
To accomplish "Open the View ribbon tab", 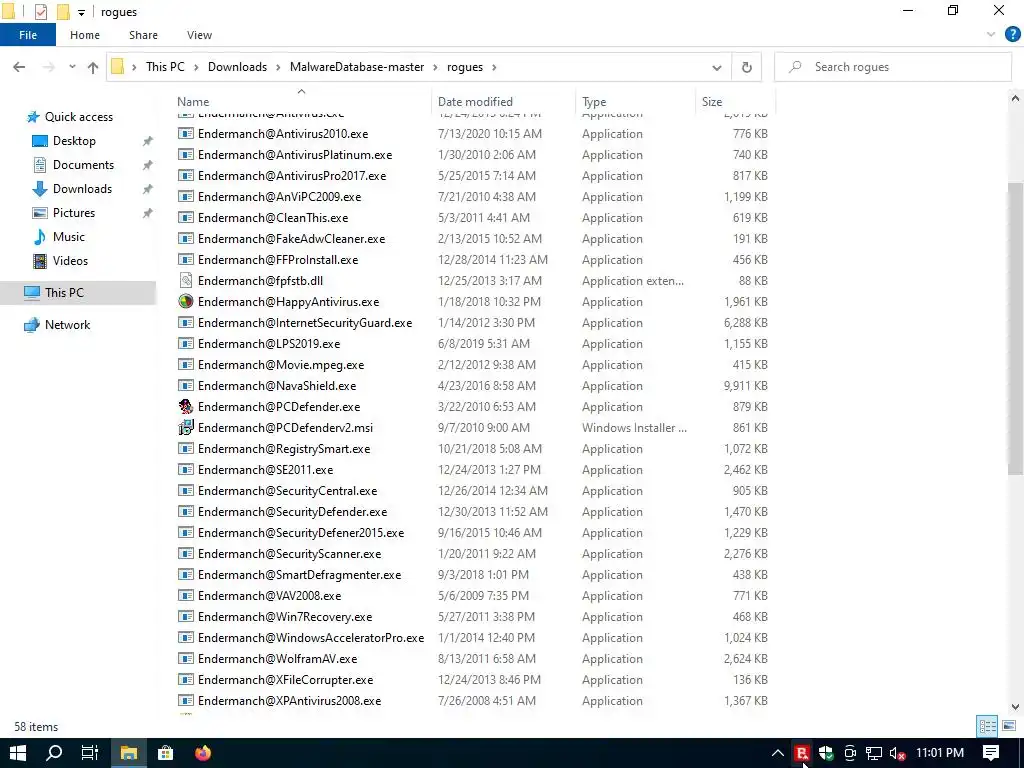I will tap(199, 35).
